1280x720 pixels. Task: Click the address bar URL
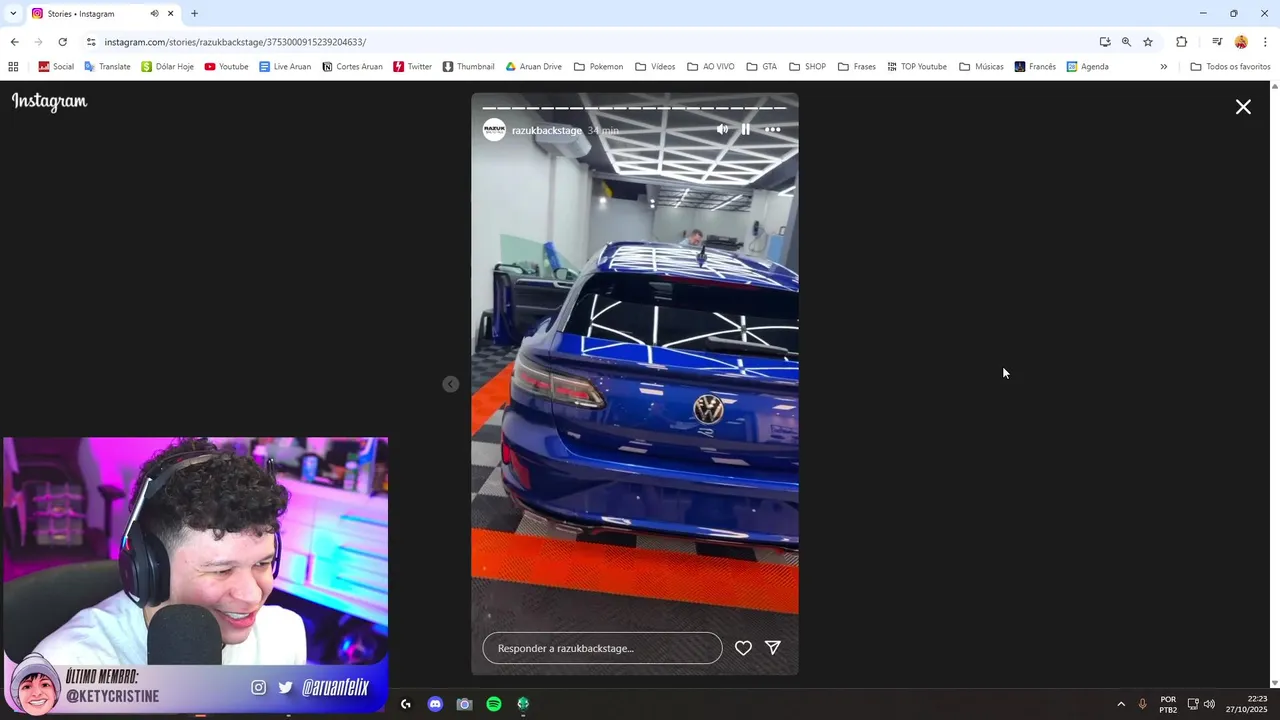tap(235, 42)
